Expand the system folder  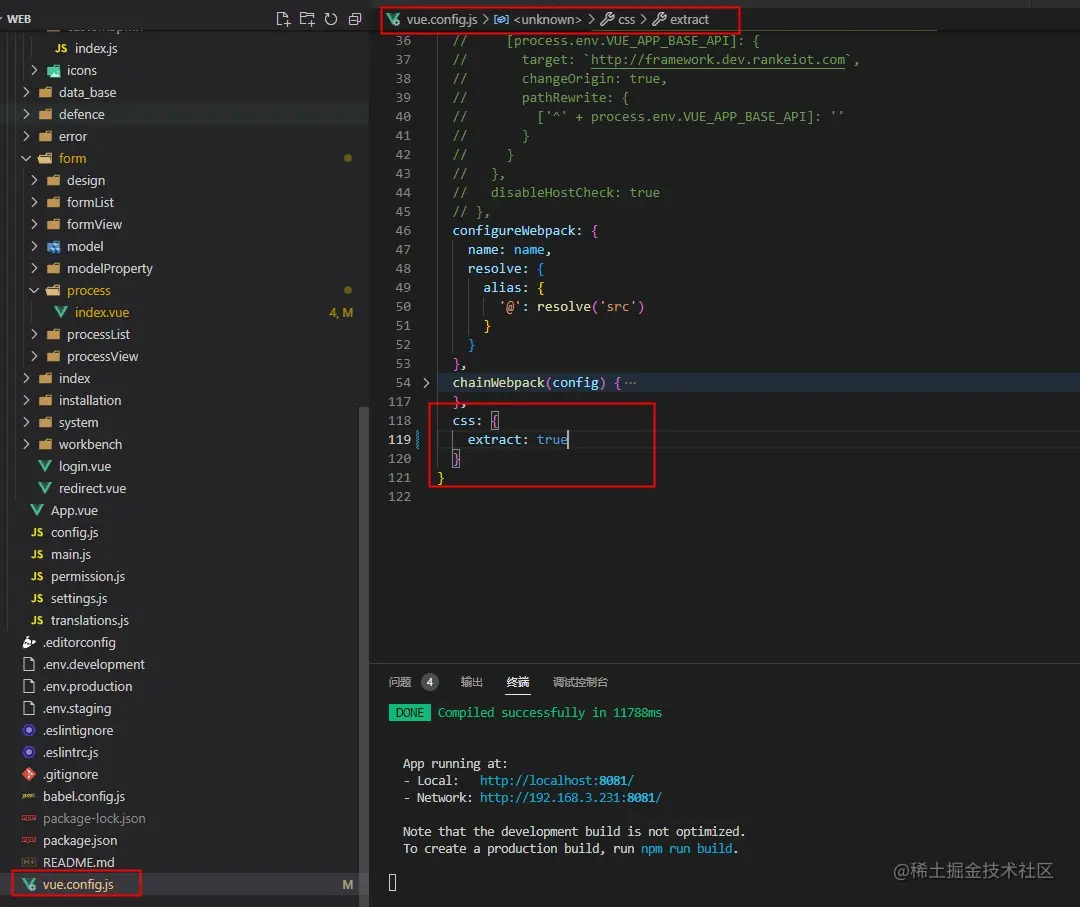[x=78, y=423]
